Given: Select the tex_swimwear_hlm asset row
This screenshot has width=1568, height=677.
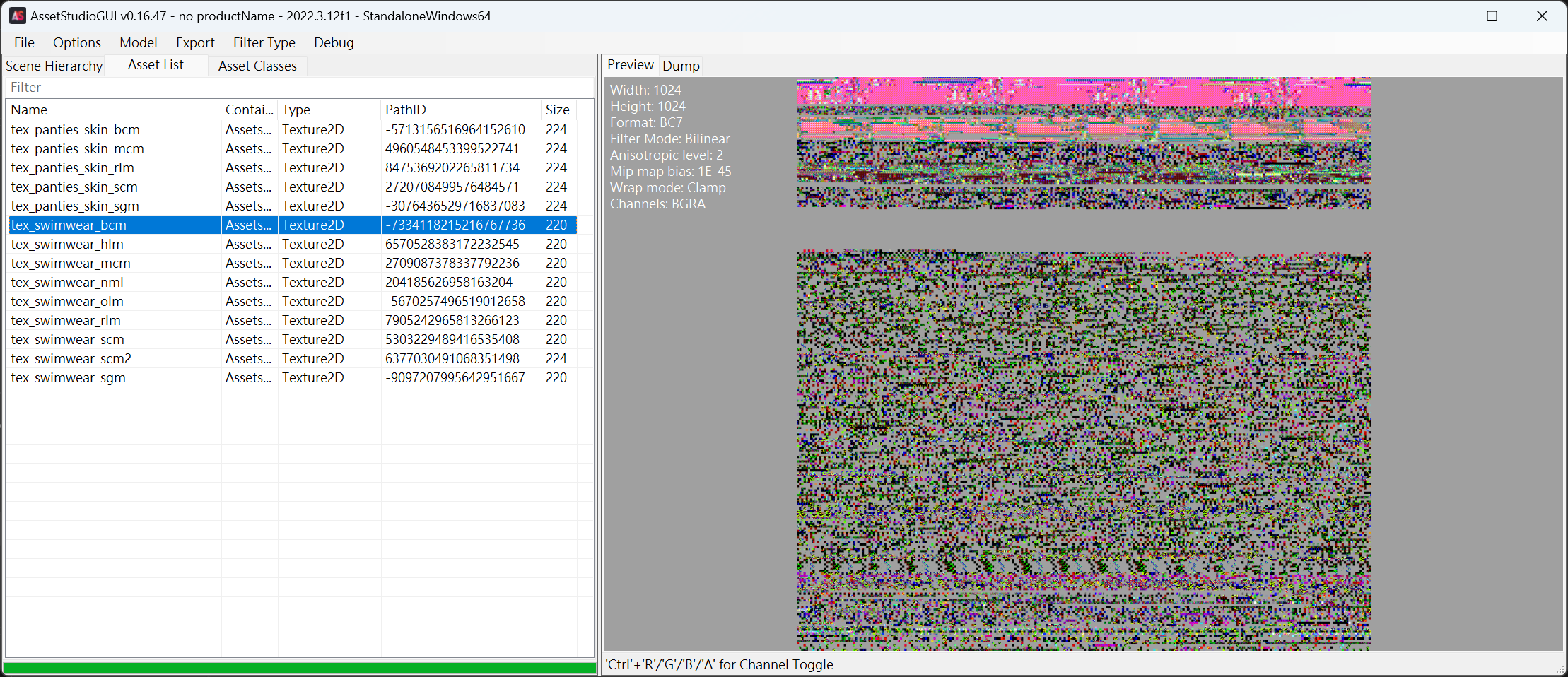Looking at the screenshot, I should (x=293, y=244).
